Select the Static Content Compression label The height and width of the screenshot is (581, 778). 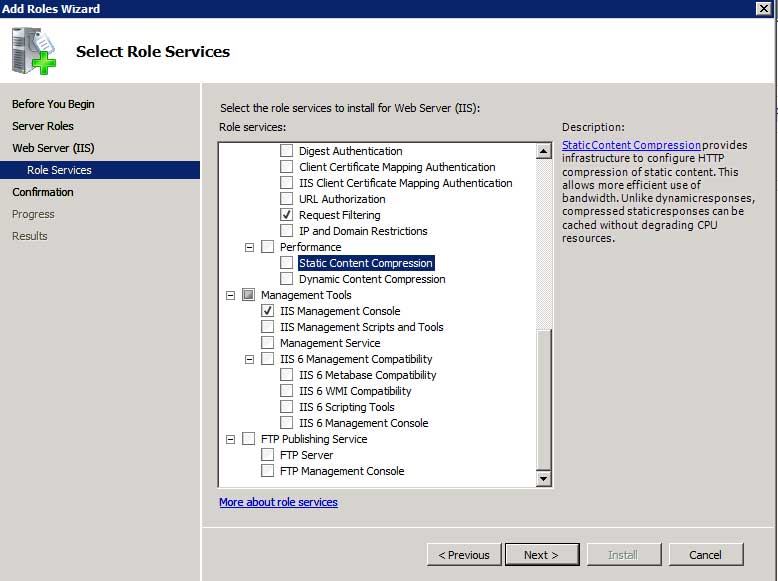(x=366, y=263)
